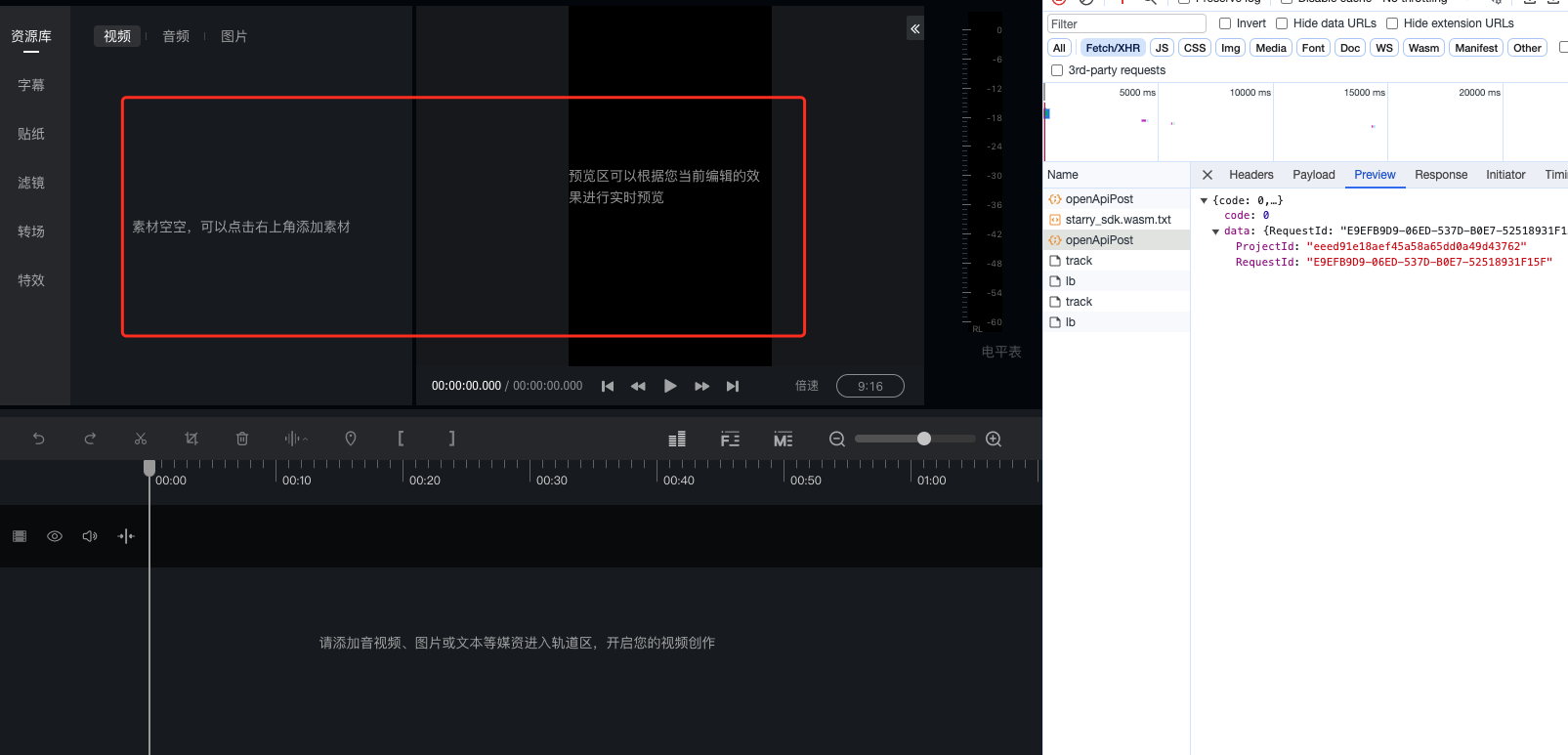This screenshot has width=1568, height=755.
Task: Close the request details pane with X
Action: tap(1208, 175)
